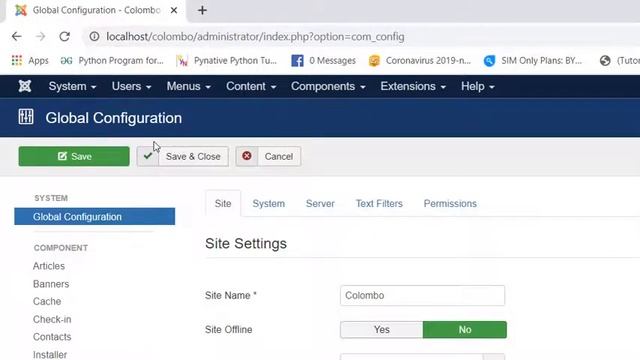
Task: Open Installer component settings
Action: [x=50, y=354]
